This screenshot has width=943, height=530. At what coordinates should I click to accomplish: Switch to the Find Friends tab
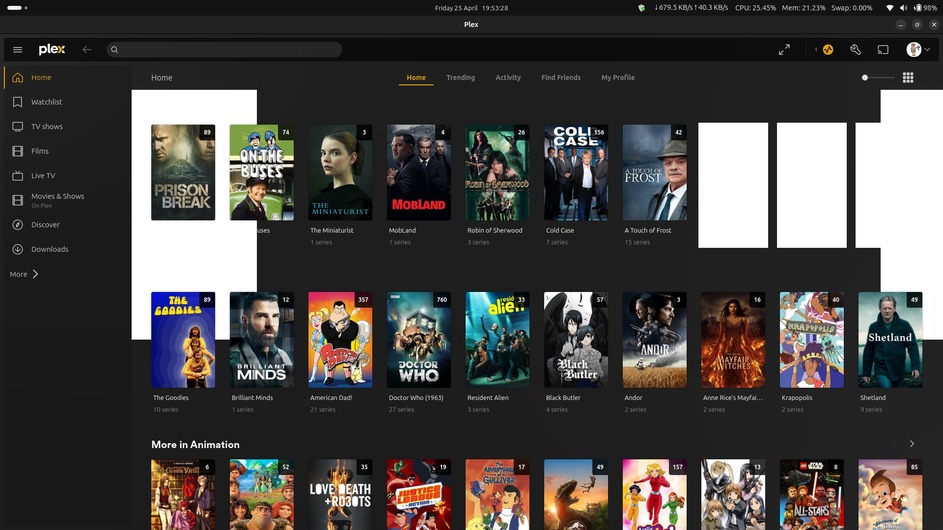point(561,78)
